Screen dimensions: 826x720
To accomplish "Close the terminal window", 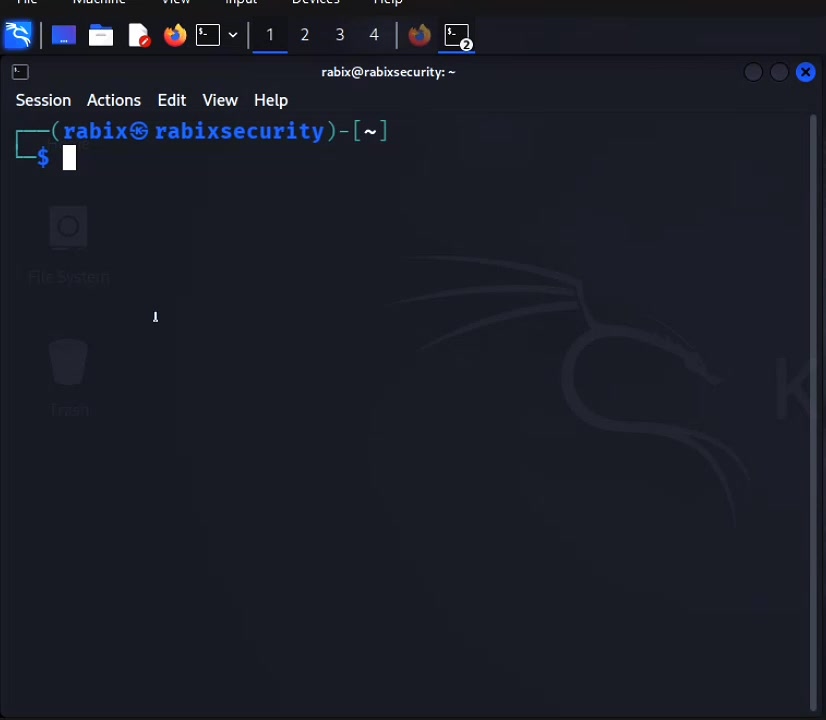I will [x=805, y=72].
